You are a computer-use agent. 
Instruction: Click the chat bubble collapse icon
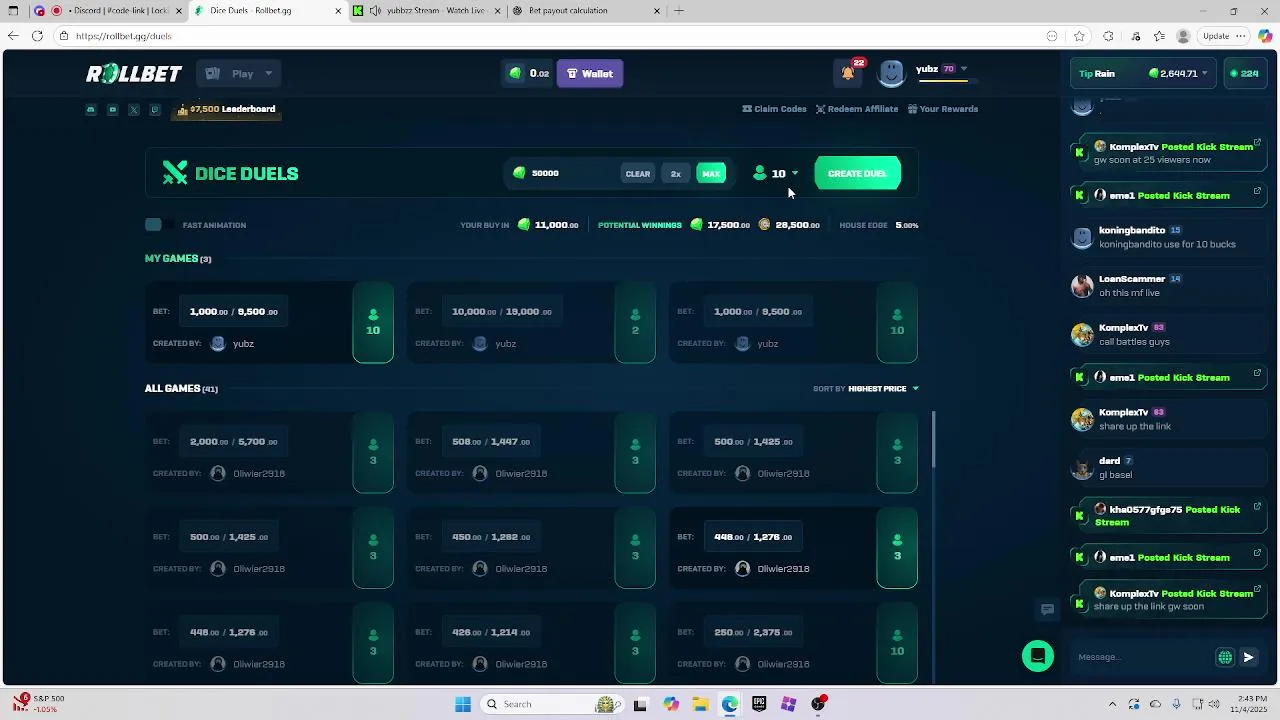point(1047,609)
